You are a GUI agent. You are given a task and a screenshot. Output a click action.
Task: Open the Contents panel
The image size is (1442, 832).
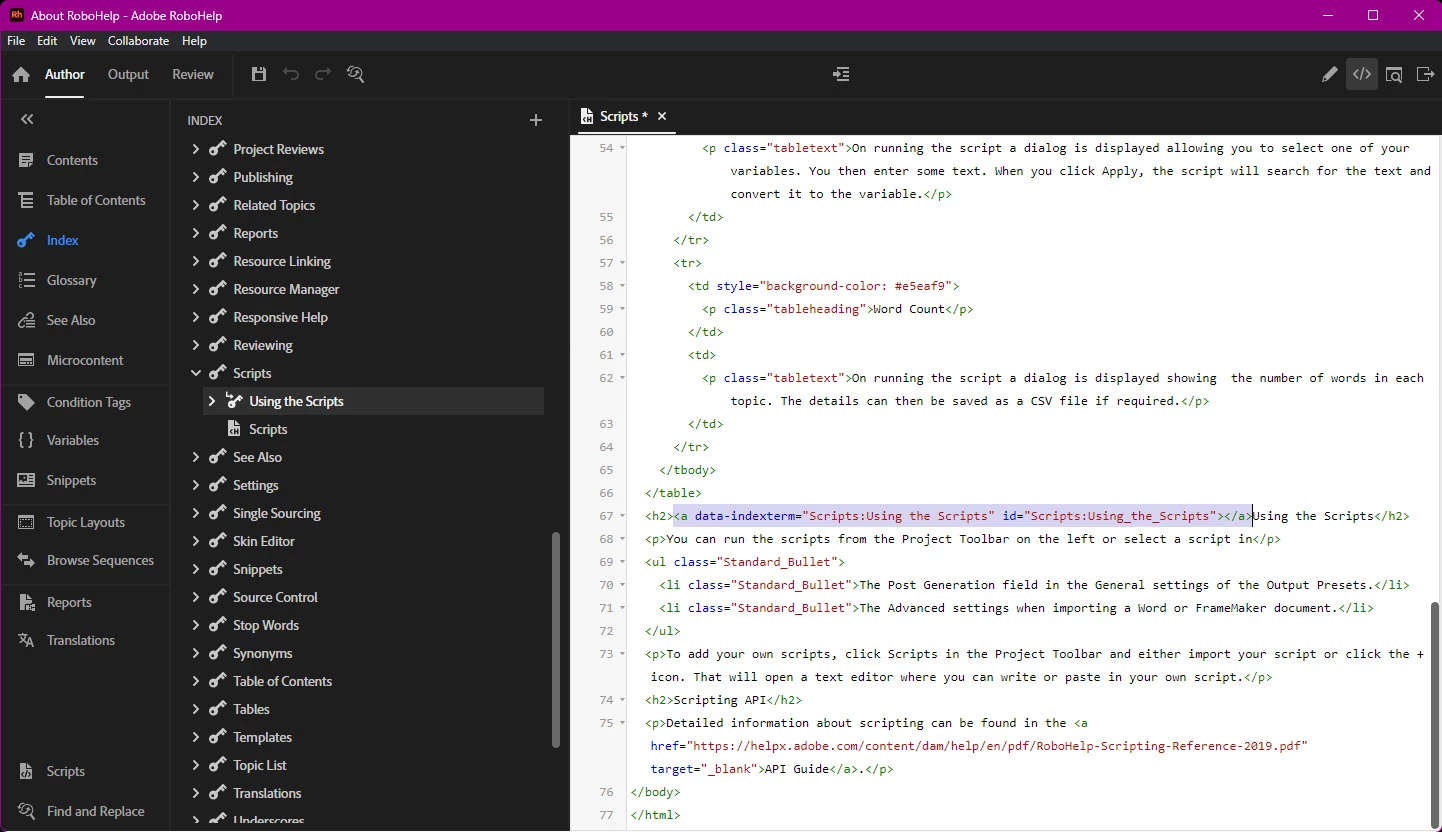[x=72, y=160]
